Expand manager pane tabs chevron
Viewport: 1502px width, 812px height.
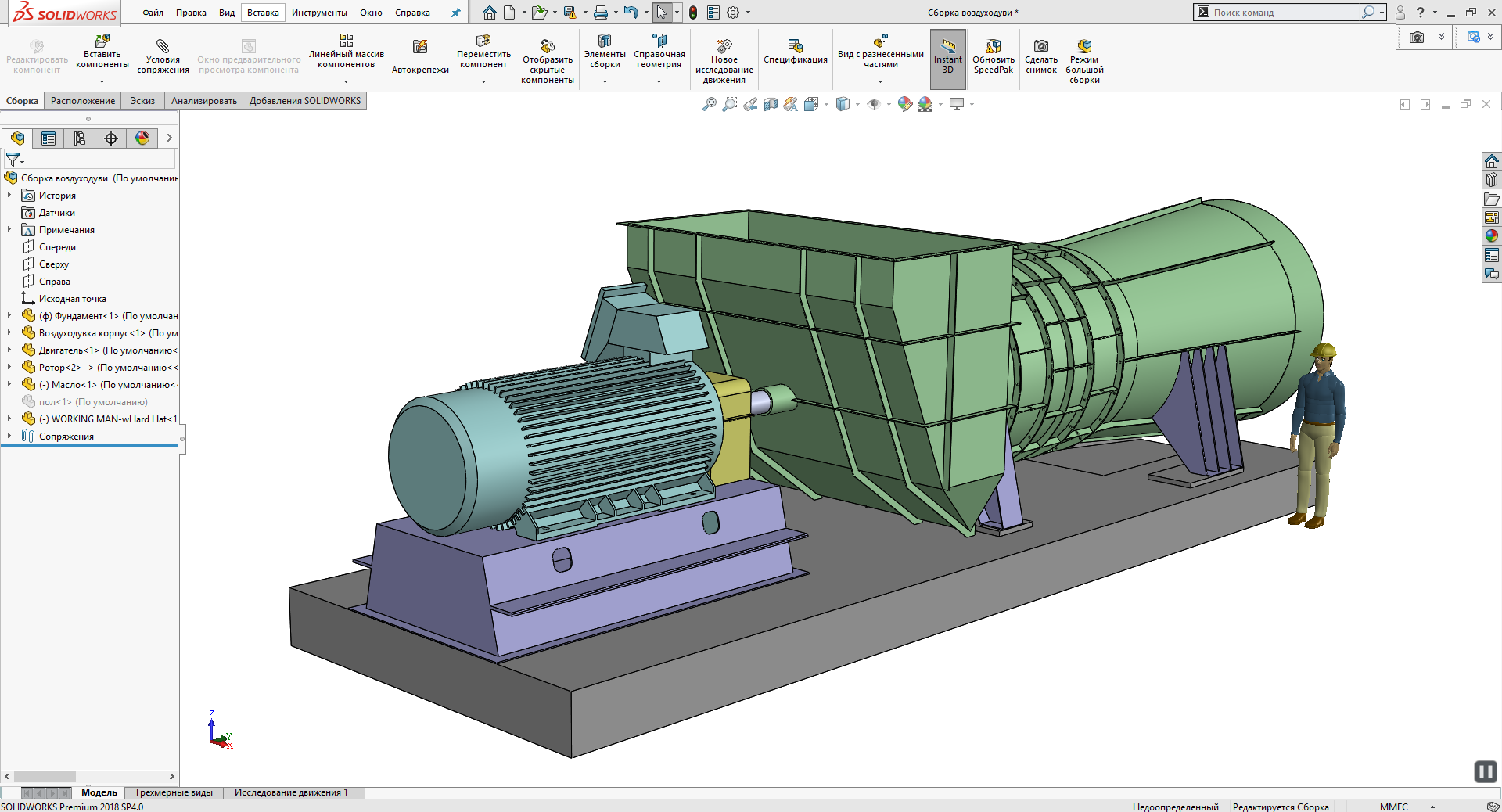click(169, 138)
